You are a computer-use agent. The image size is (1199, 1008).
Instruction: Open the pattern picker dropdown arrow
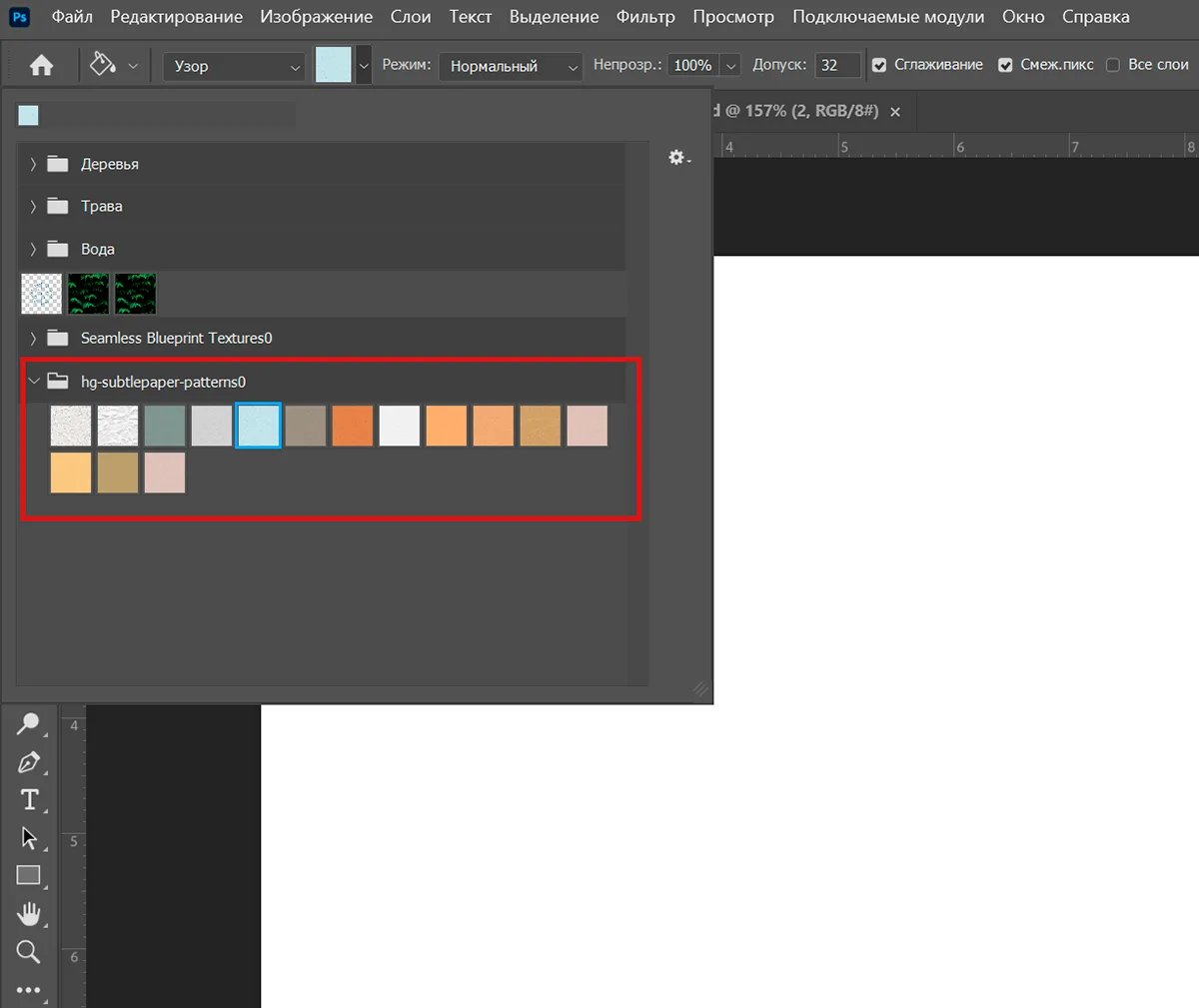[364, 66]
